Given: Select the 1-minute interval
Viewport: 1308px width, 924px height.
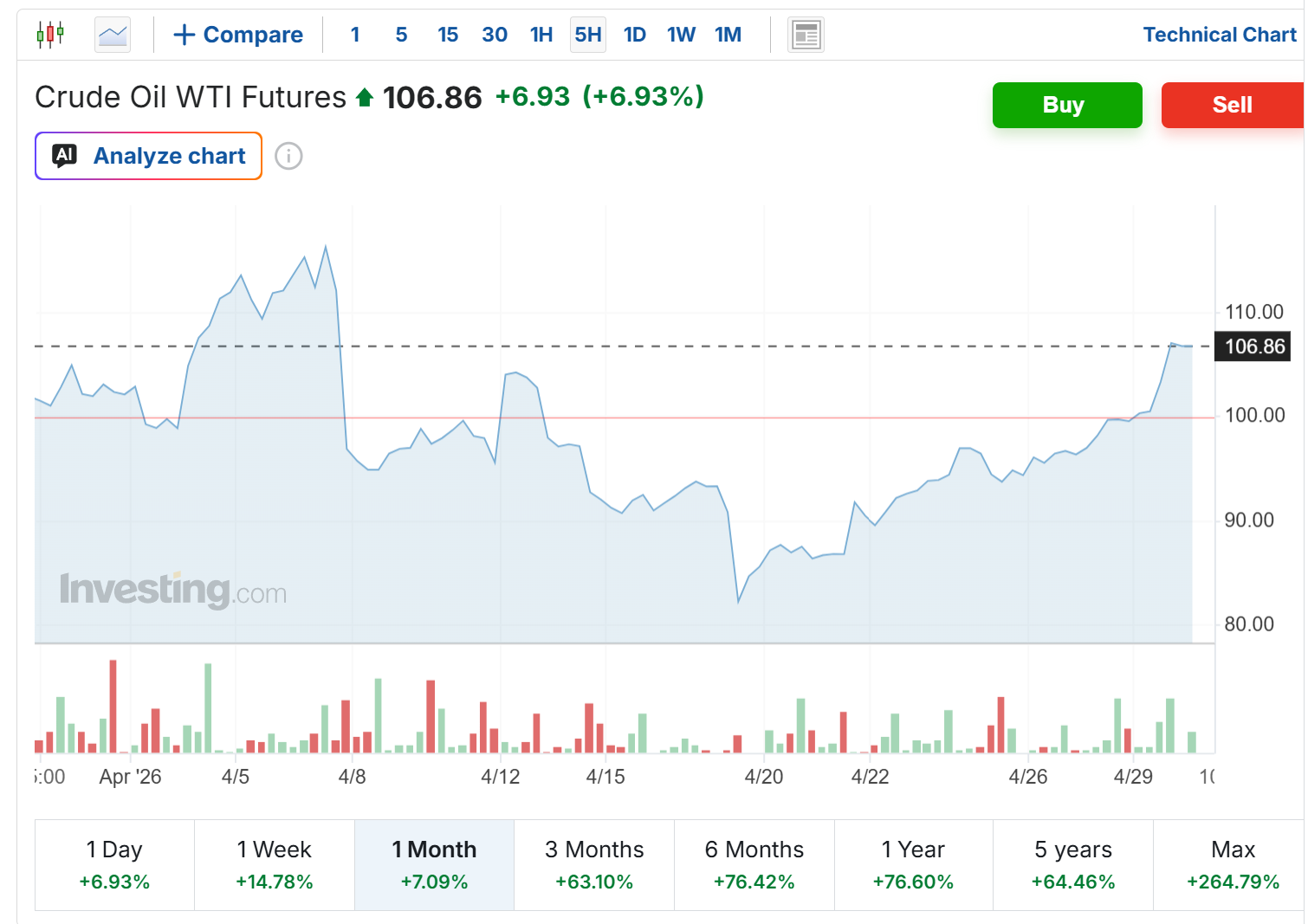Looking at the screenshot, I should coord(355,35).
